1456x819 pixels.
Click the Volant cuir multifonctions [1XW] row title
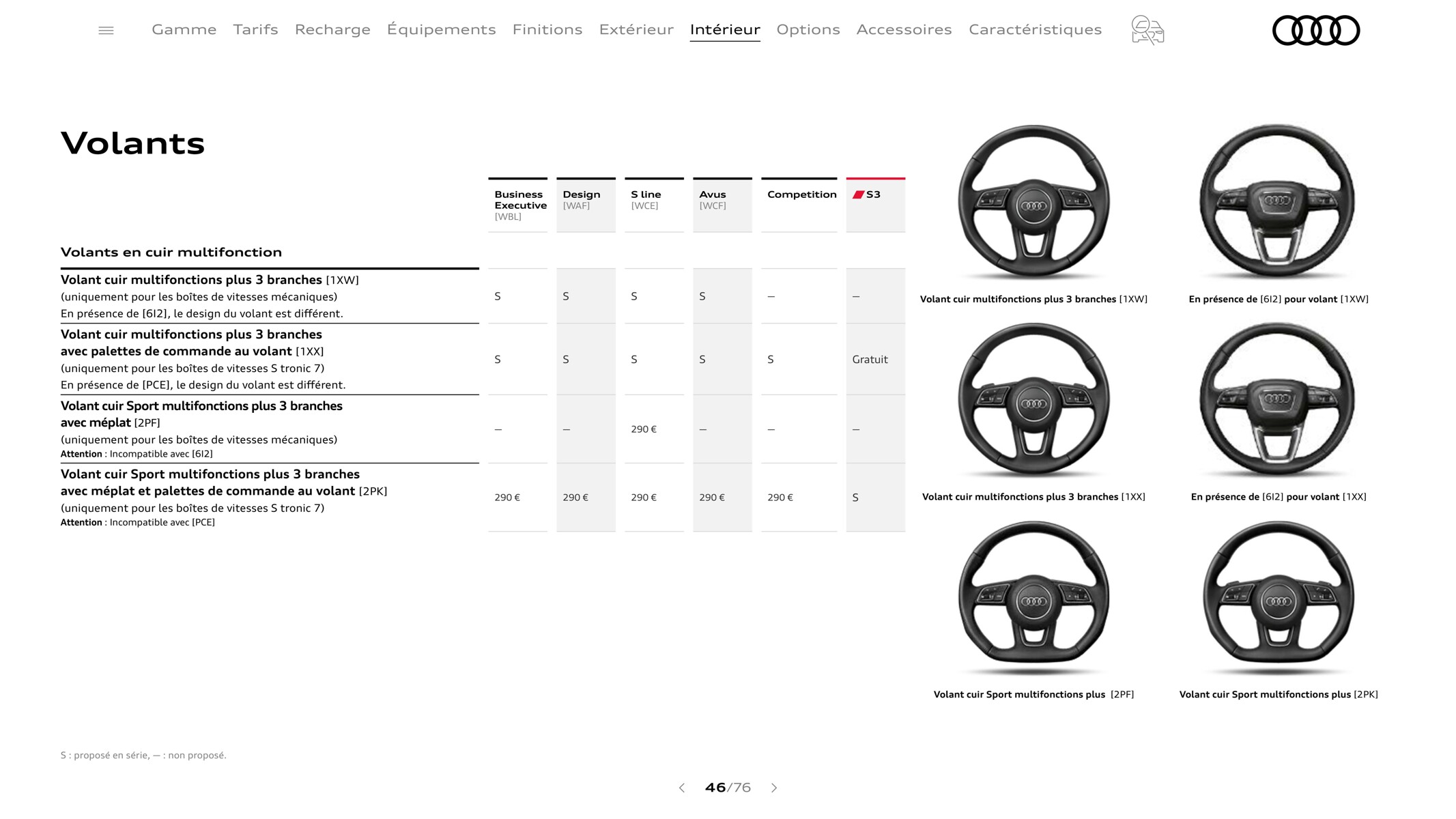210,280
